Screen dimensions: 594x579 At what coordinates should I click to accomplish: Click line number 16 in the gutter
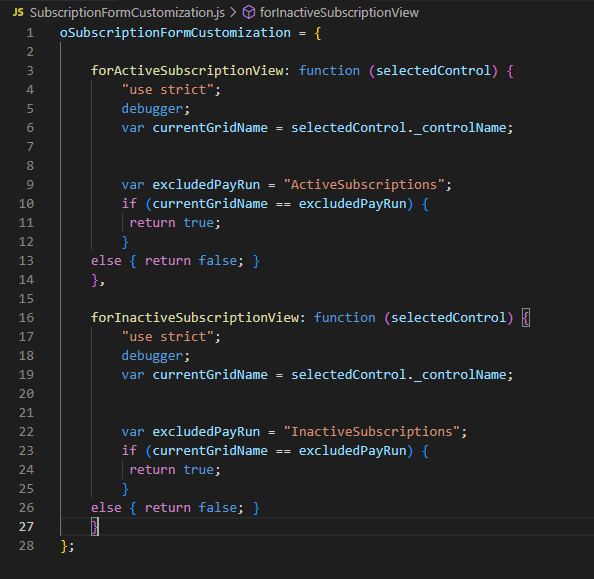coord(26,318)
